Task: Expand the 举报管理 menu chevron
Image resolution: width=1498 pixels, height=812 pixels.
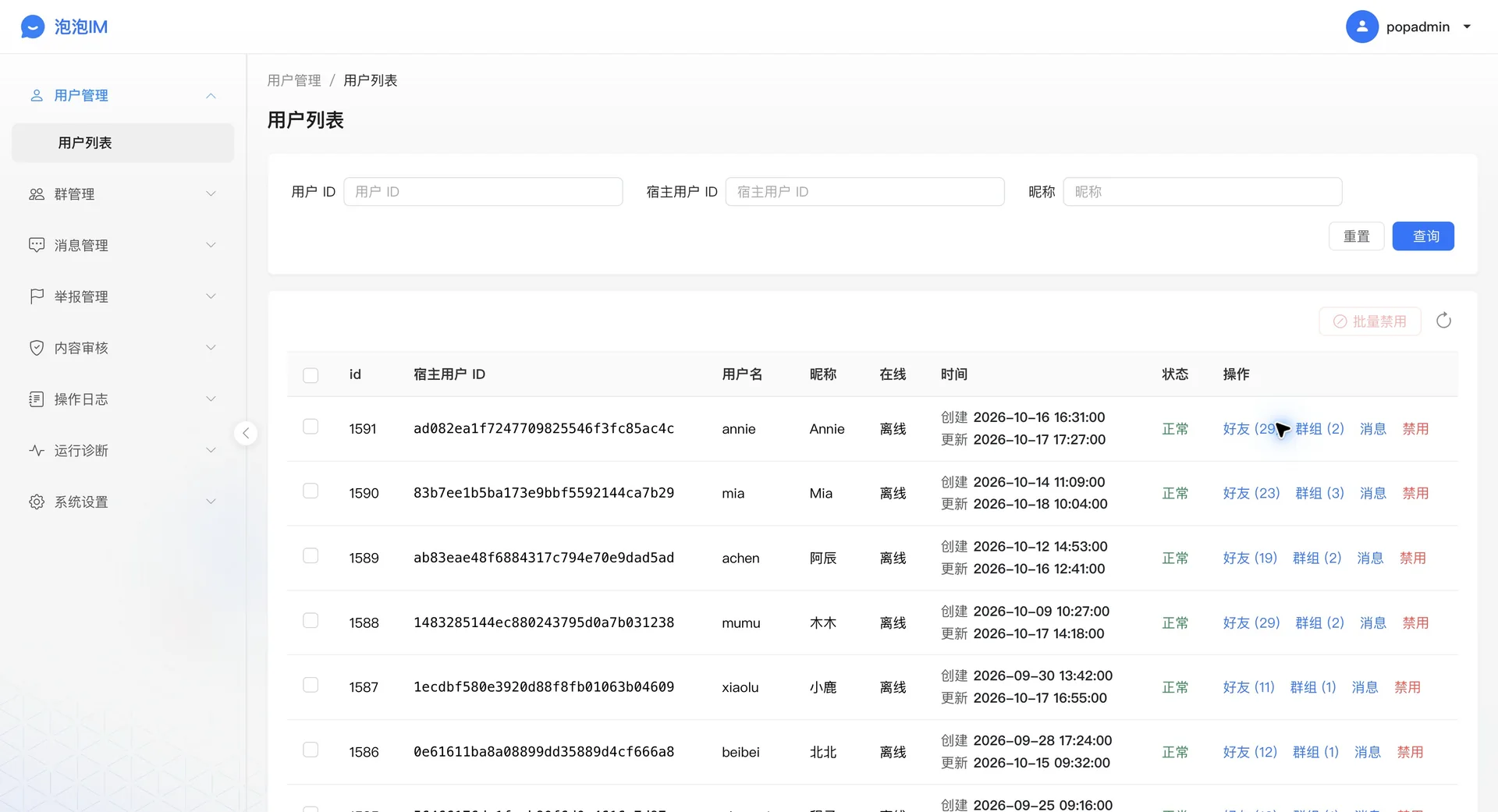Action: 211,296
